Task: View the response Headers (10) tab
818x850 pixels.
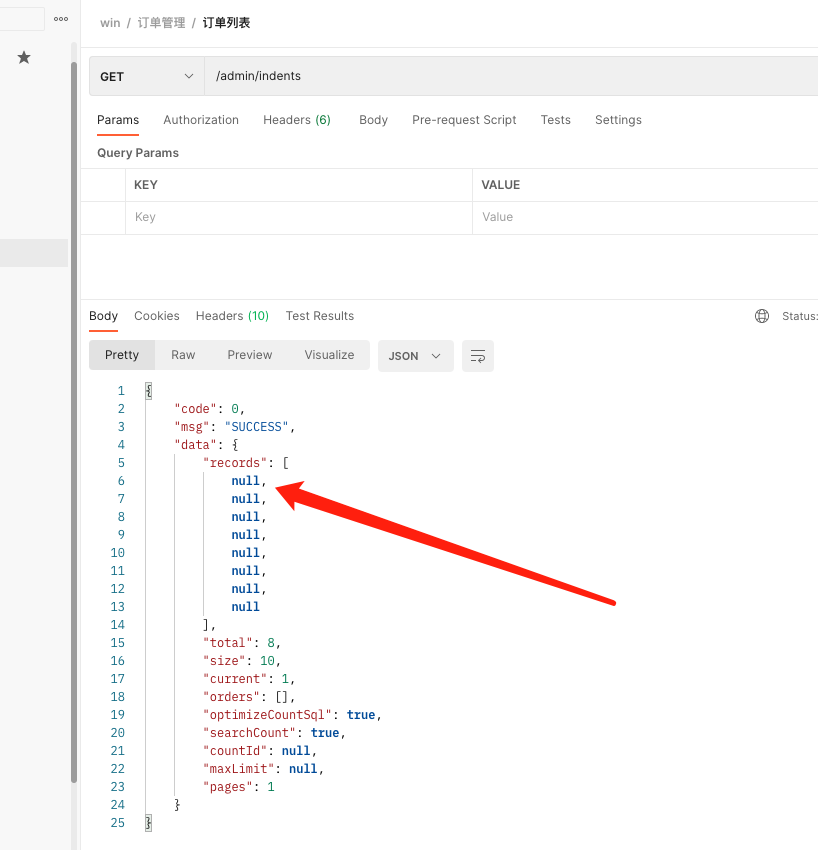Action: (x=232, y=316)
